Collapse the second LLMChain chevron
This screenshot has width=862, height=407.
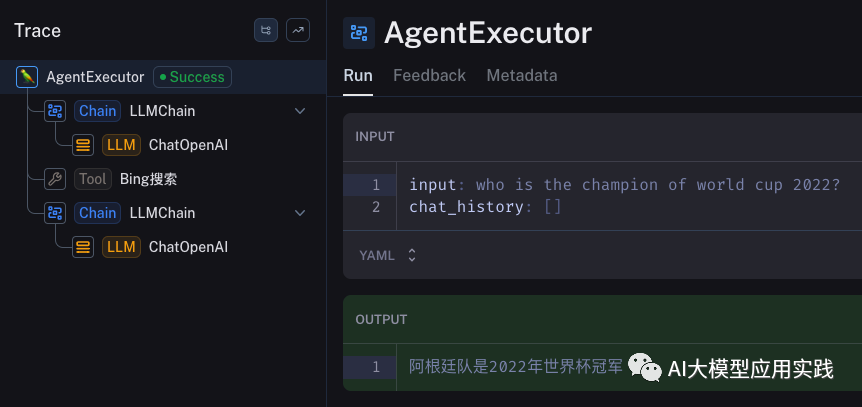(300, 213)
